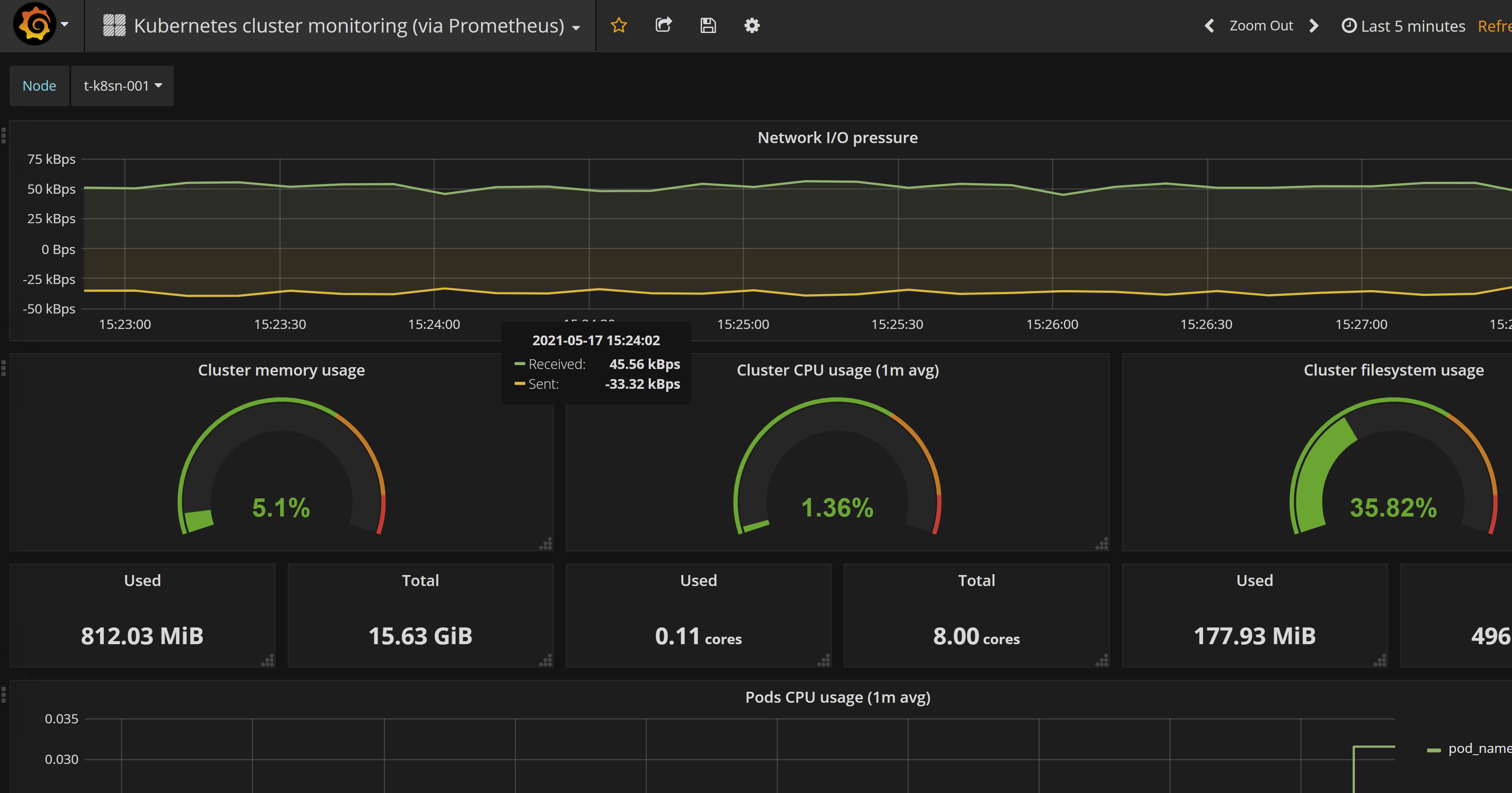Click the -33.32 kBps sent value in tooltip

(643, 384)
